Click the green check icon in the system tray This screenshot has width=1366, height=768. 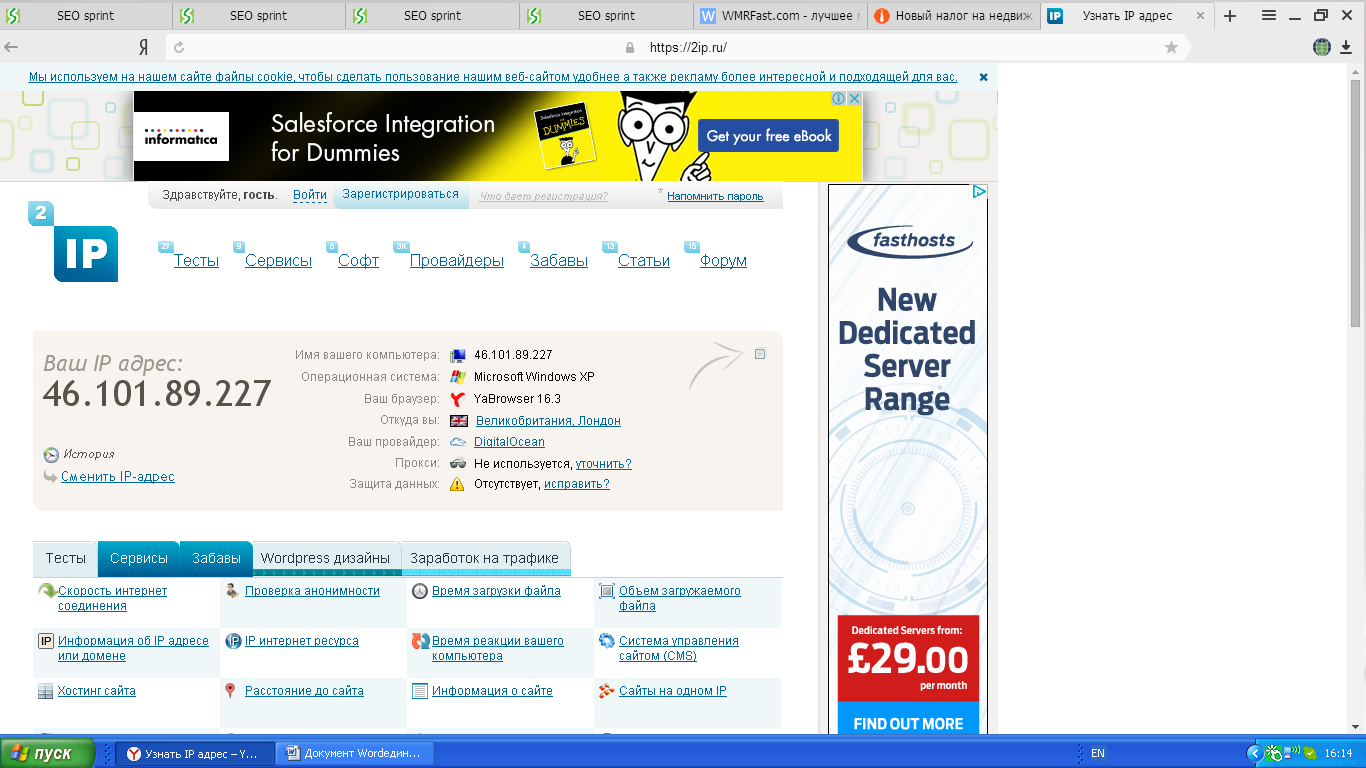tap(1310, 753)
